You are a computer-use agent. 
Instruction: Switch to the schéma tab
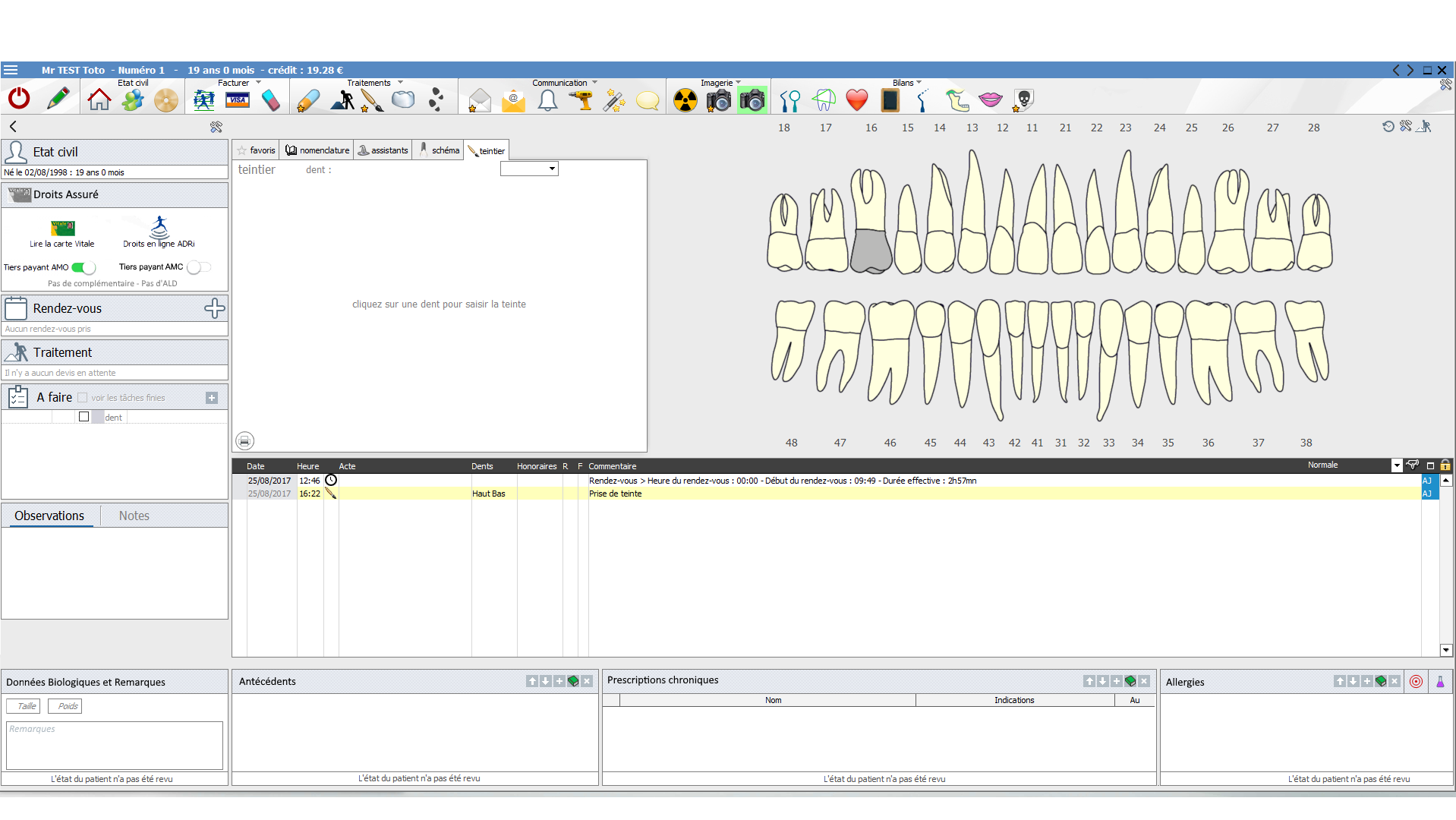[439, 150]
